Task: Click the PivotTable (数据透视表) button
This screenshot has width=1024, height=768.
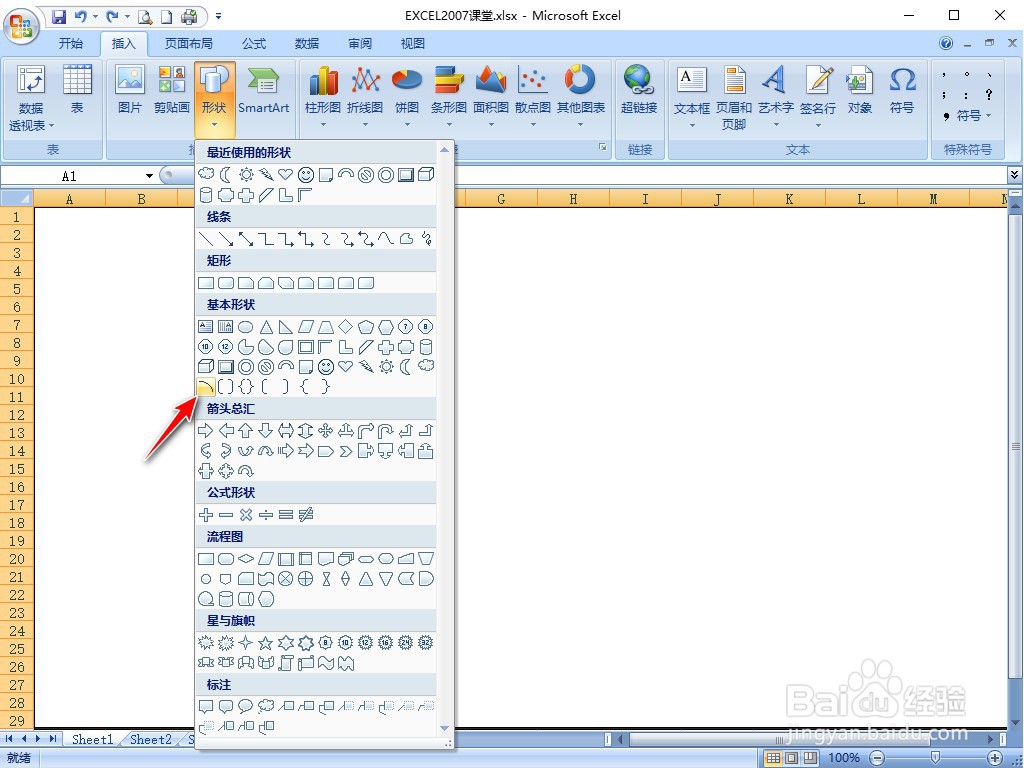Action: [31, 98]
